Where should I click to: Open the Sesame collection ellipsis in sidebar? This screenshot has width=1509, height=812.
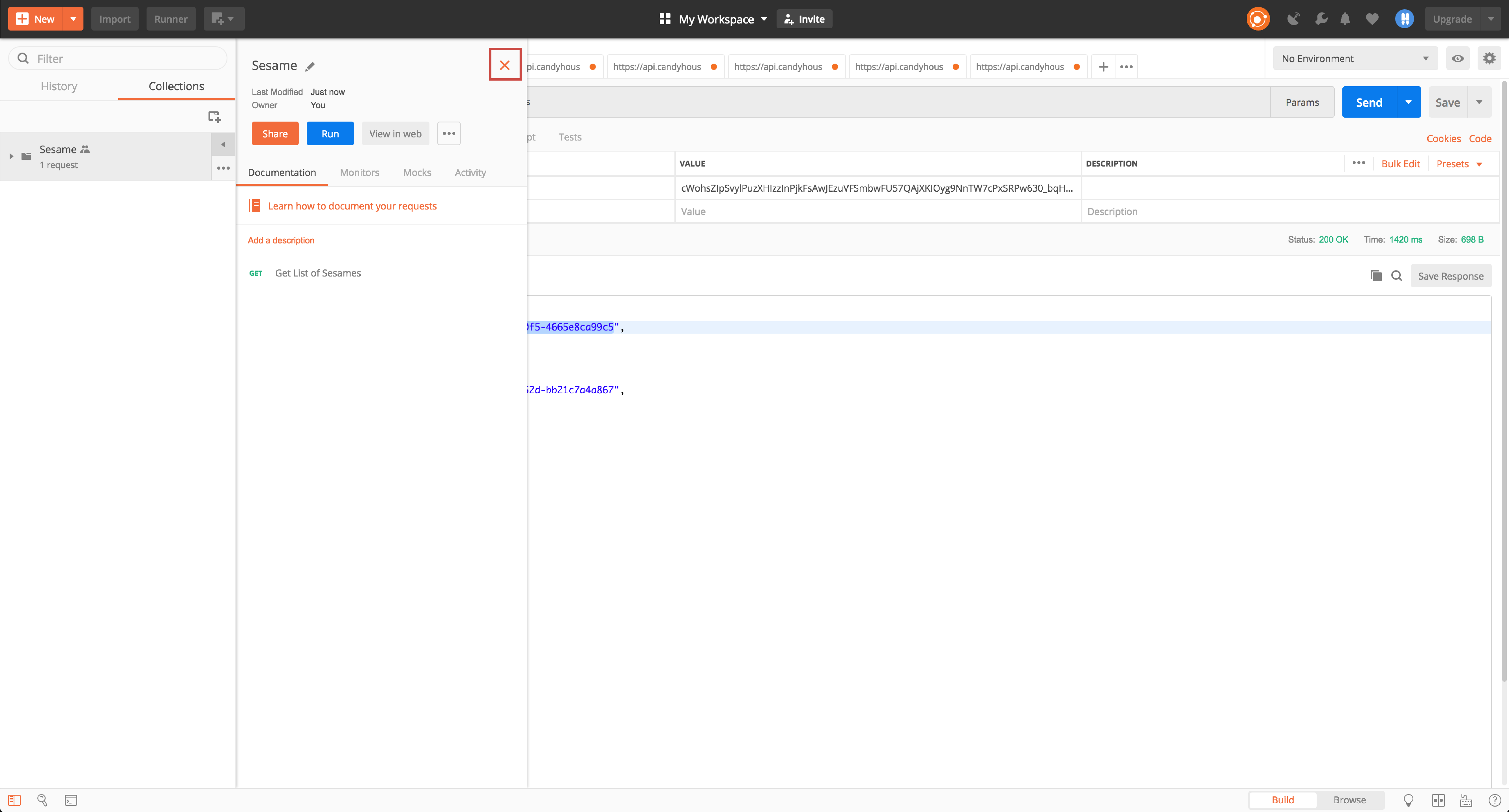point(223,168)
